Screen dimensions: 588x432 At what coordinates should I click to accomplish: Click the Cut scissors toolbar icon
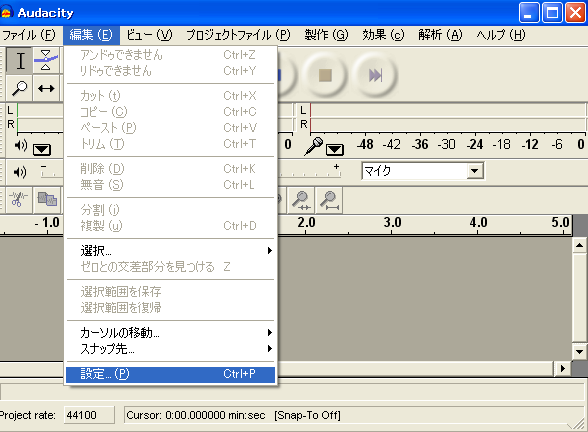tap(19, 200)
